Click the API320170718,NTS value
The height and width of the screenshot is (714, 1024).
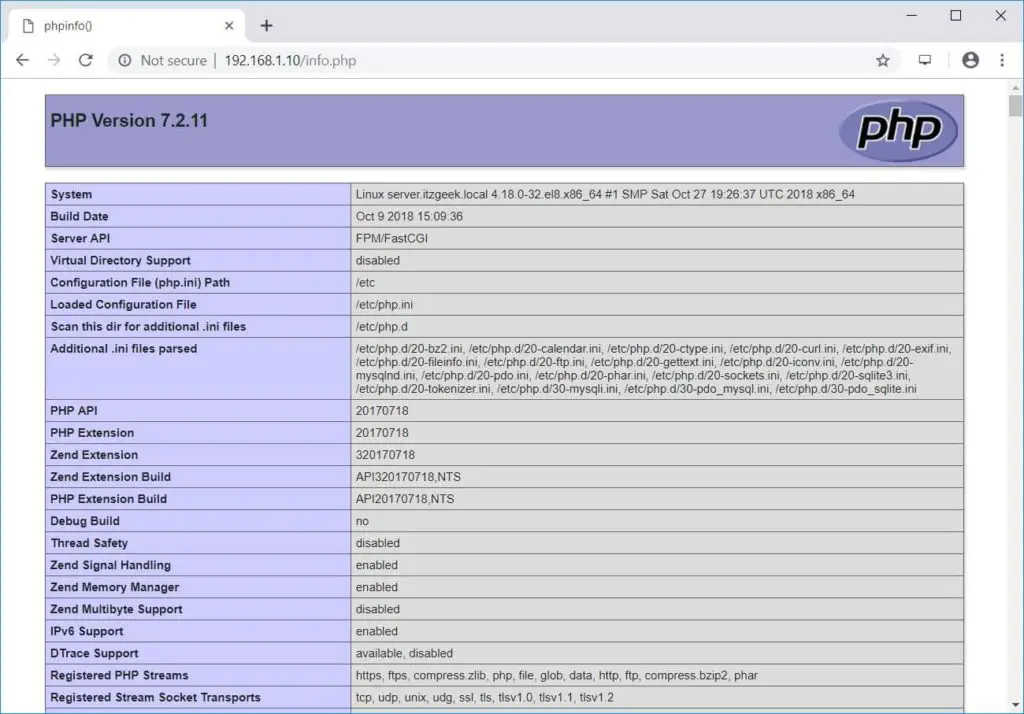[408, 477]
